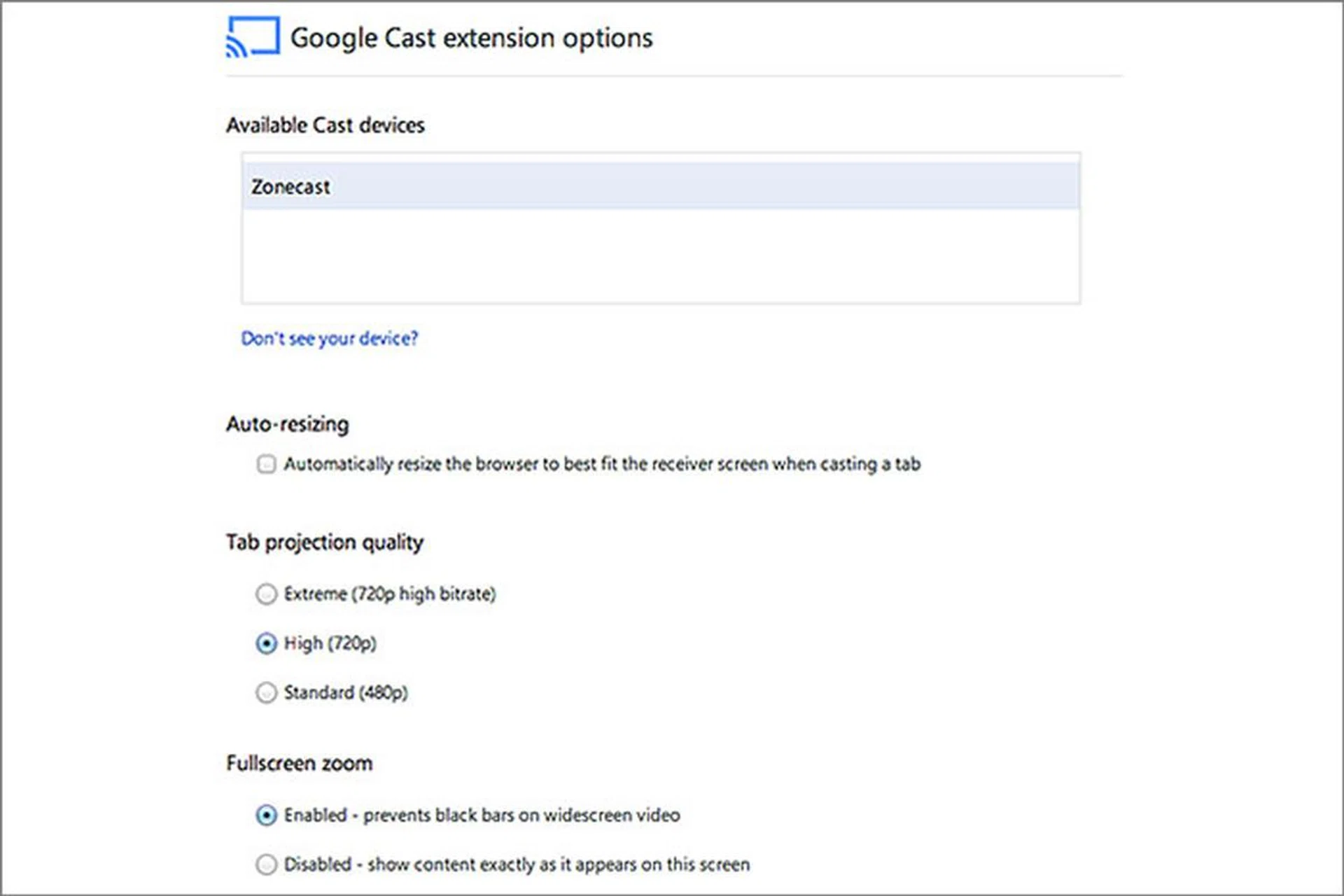
Task: Click the "Extreme (720p high bitrate)" label text
Action: pyautogui.click(x=390, y=594)
